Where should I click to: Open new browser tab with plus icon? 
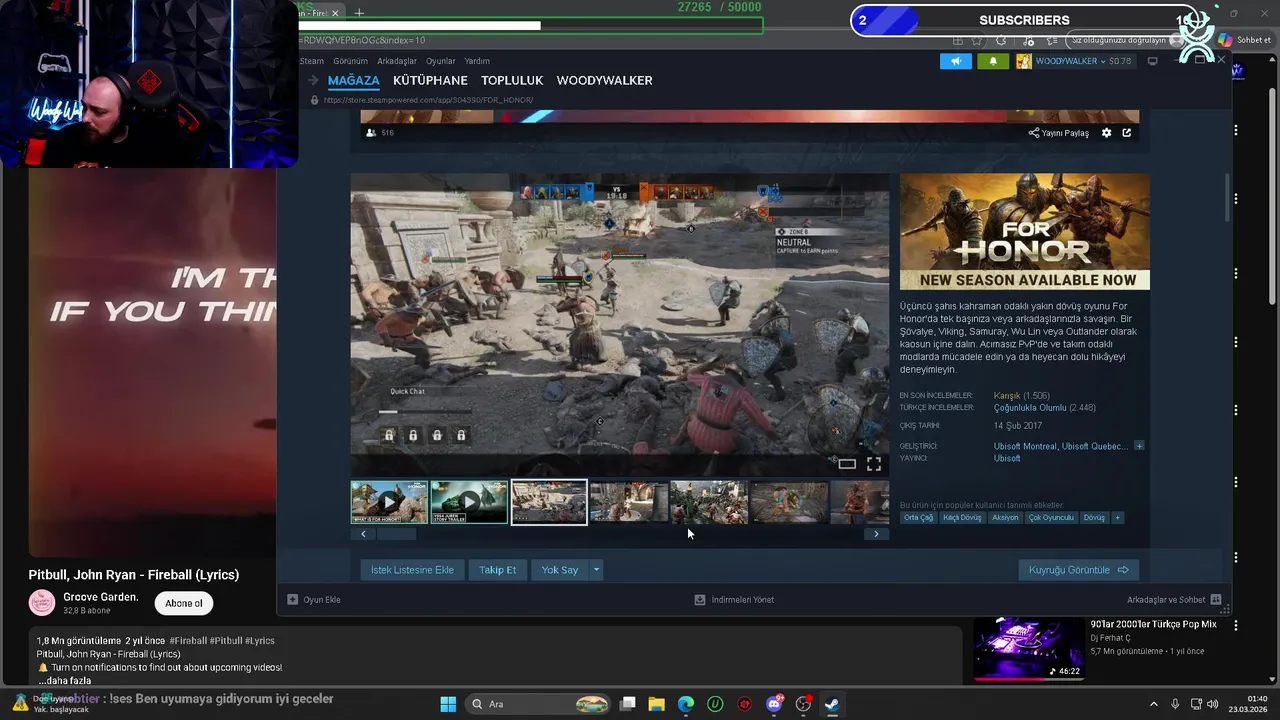point(359,13)
